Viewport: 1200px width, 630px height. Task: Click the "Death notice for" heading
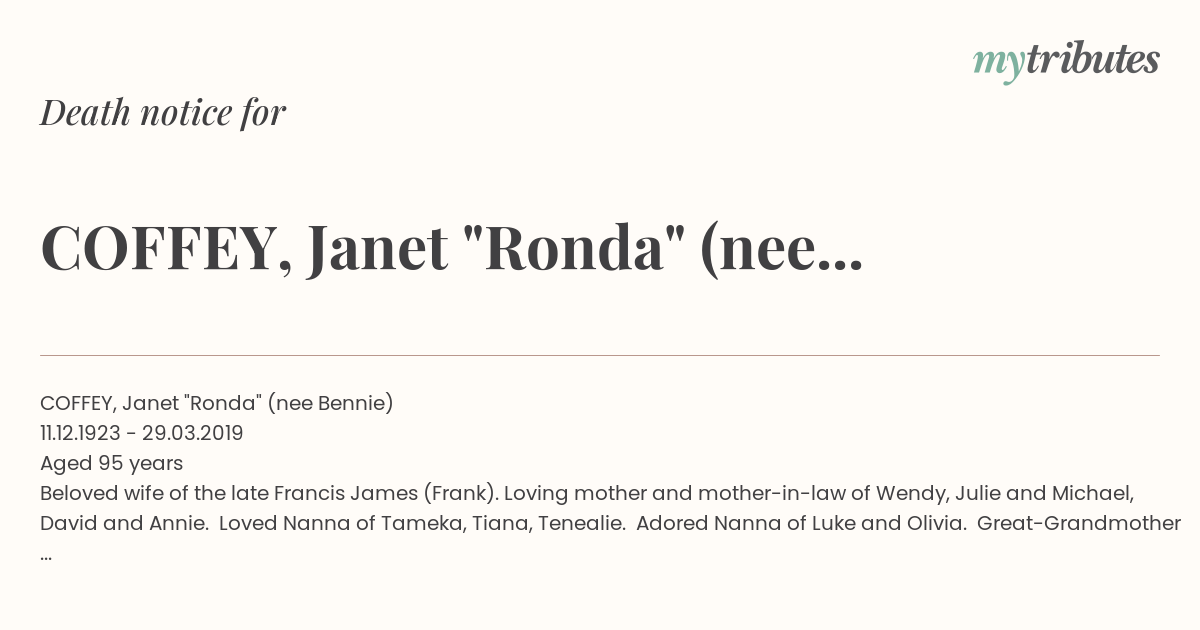pos(163,113)
